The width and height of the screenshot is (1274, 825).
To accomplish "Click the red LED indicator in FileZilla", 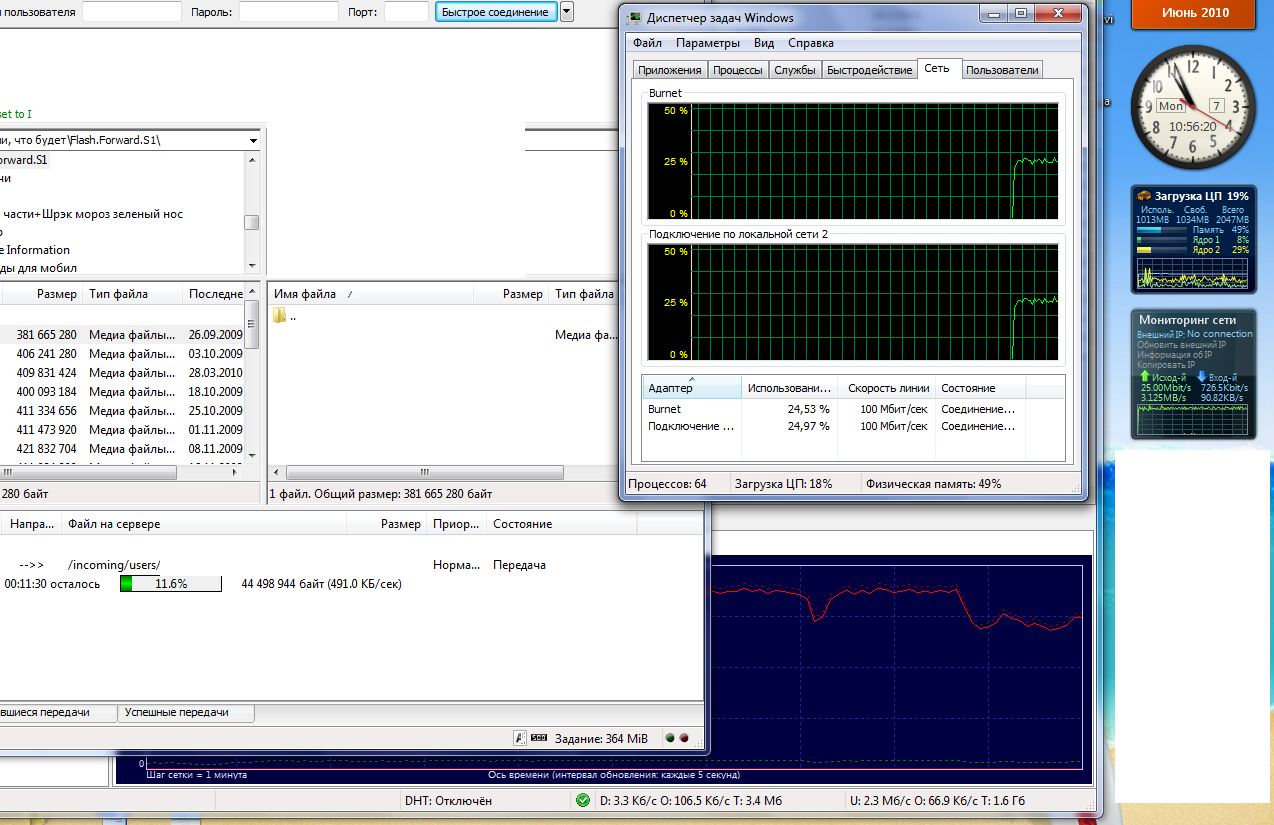I will (x=684, y=738).
